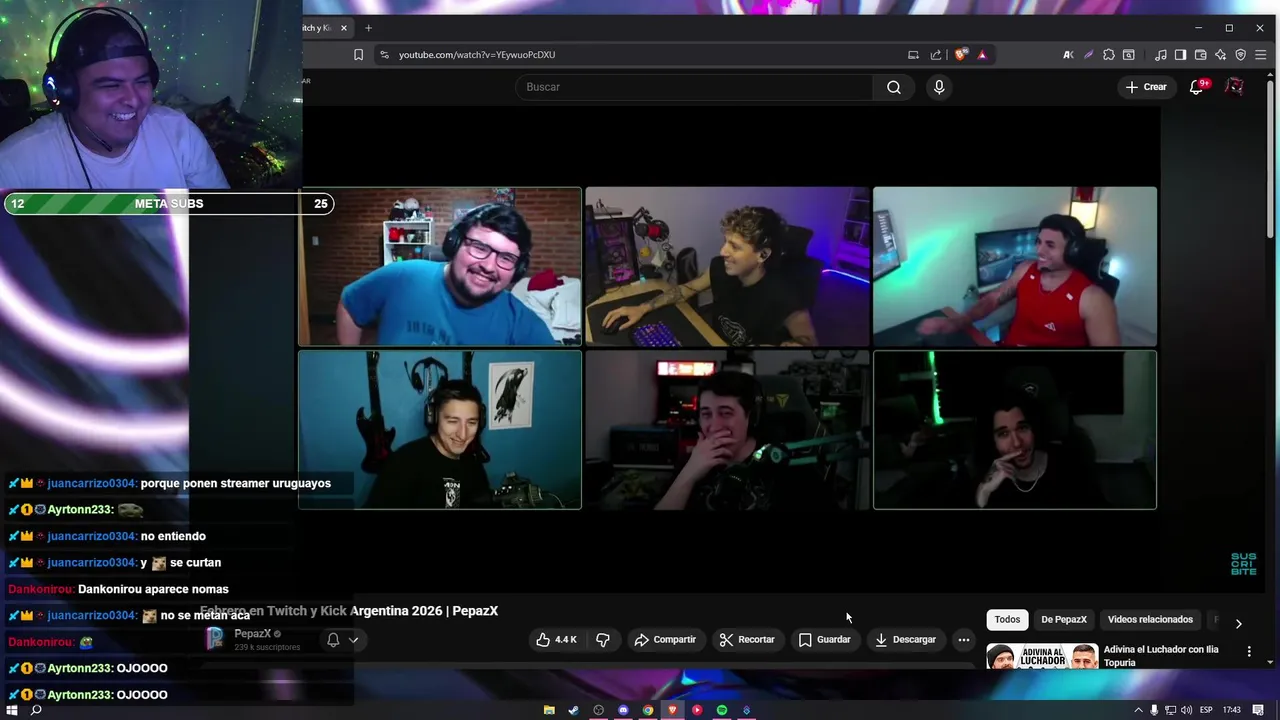Click the Brave icon on the taskbar
This screenshot has height=720, width=1280.
pyautogui.click(x=673, y=710)
